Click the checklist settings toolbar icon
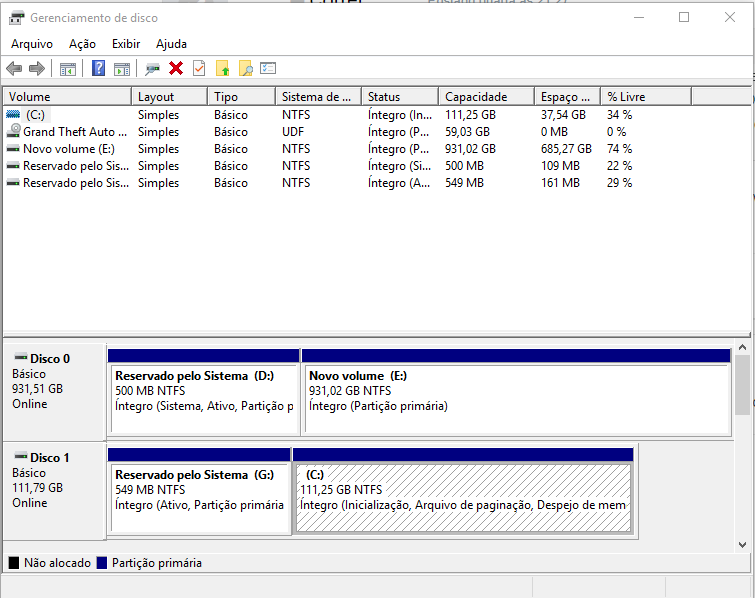Image resolution: width=755 pixels, height=598 pixels. pos(268,68)
